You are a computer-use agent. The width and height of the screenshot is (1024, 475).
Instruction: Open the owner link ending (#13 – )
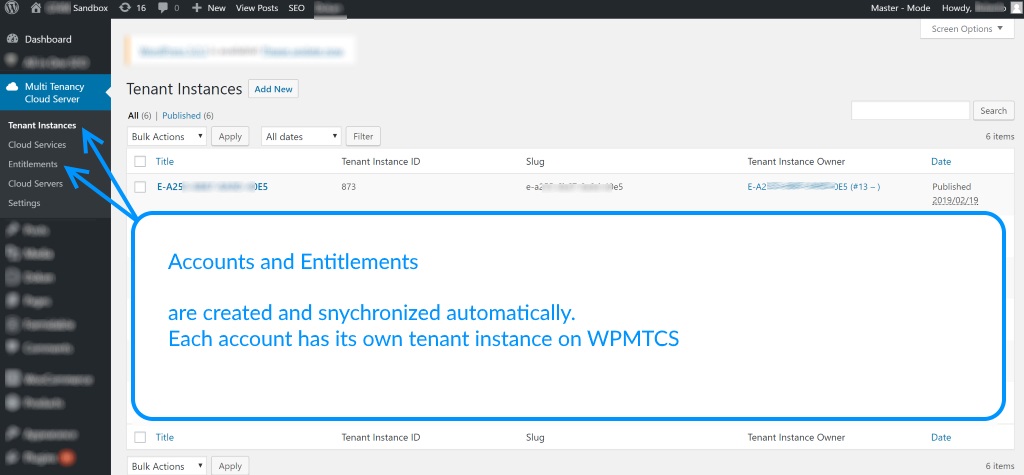pos(814,187)
